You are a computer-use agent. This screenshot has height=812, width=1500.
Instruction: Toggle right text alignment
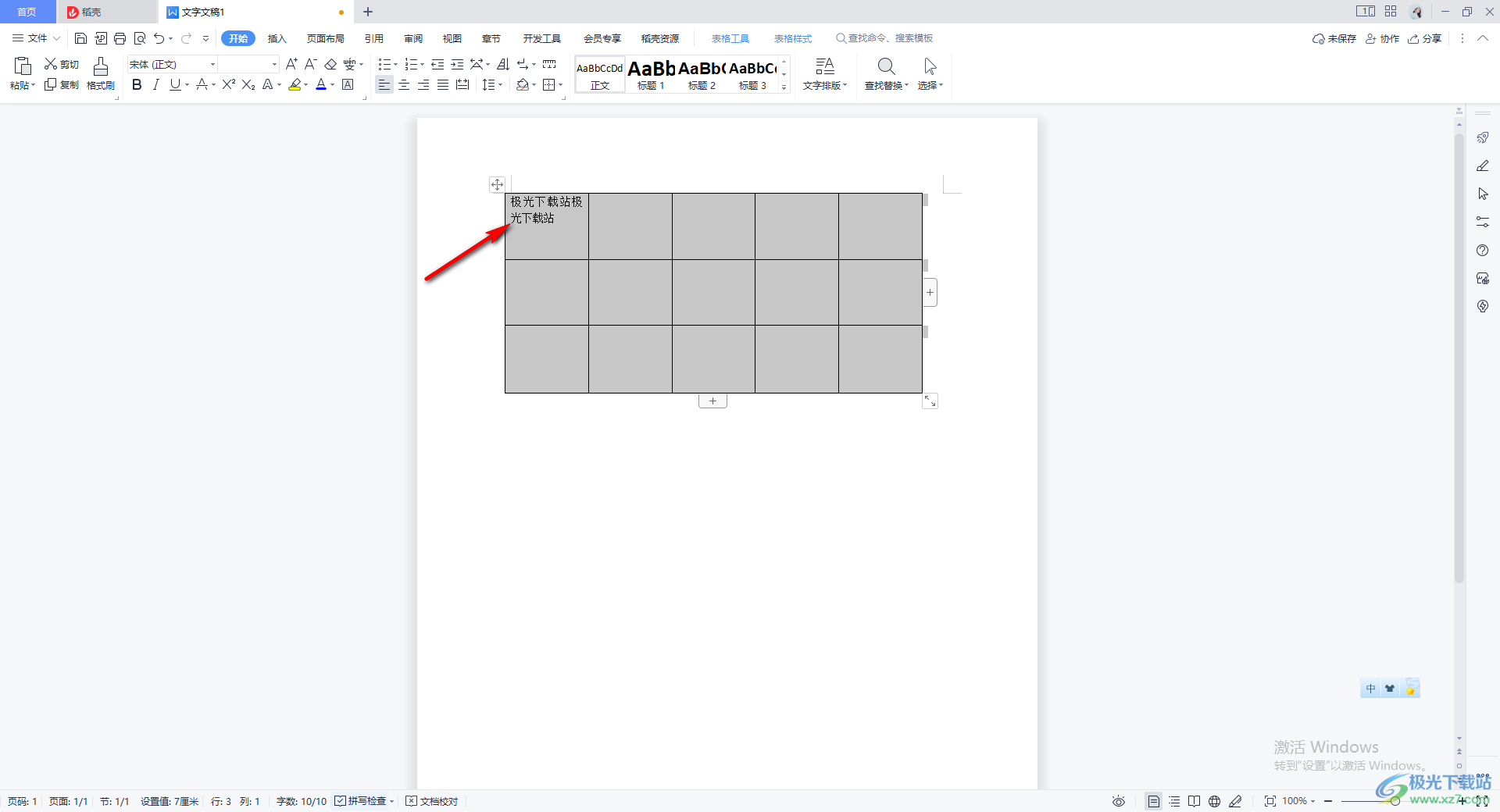[423, 84]
